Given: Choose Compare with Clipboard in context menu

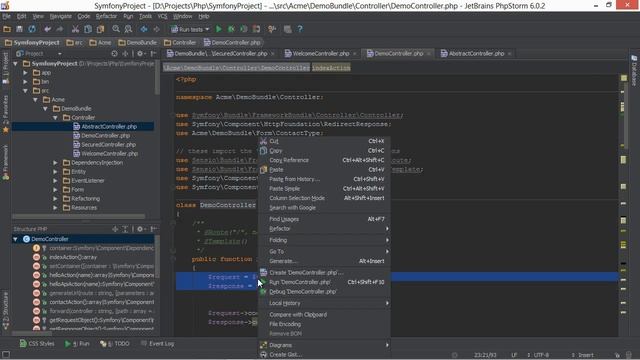Looking at the screenshot, I should tap(324, 315).
